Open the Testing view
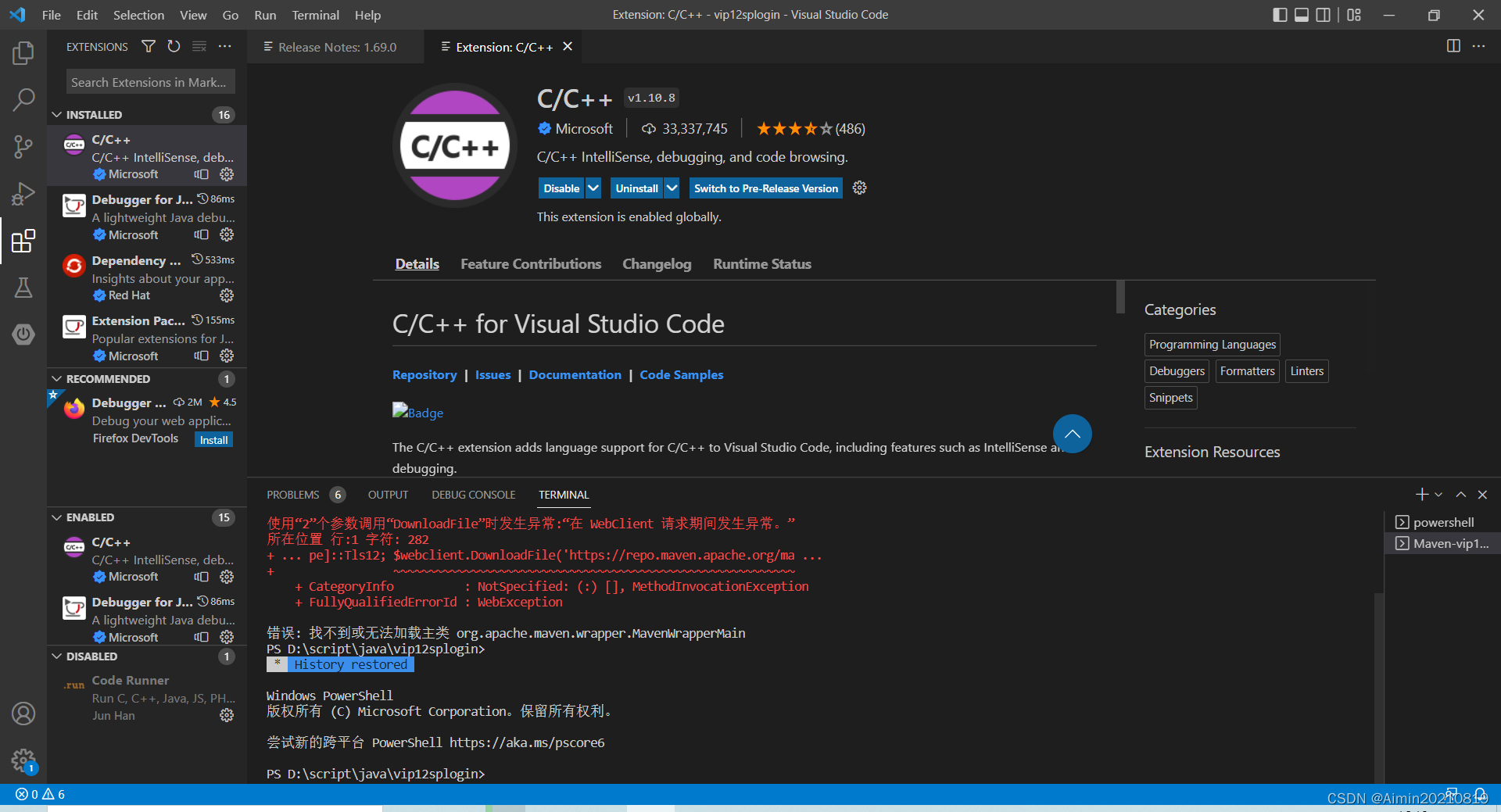Viewport: 1501px width, 812px height. click(x=23, y=288)
